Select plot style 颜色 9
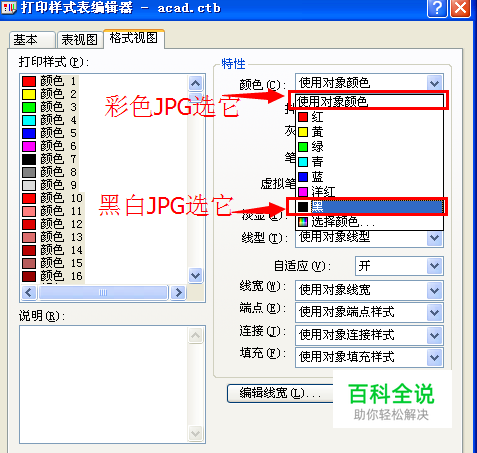This screenshot has height=453, width=477. (x=50, y=185)
